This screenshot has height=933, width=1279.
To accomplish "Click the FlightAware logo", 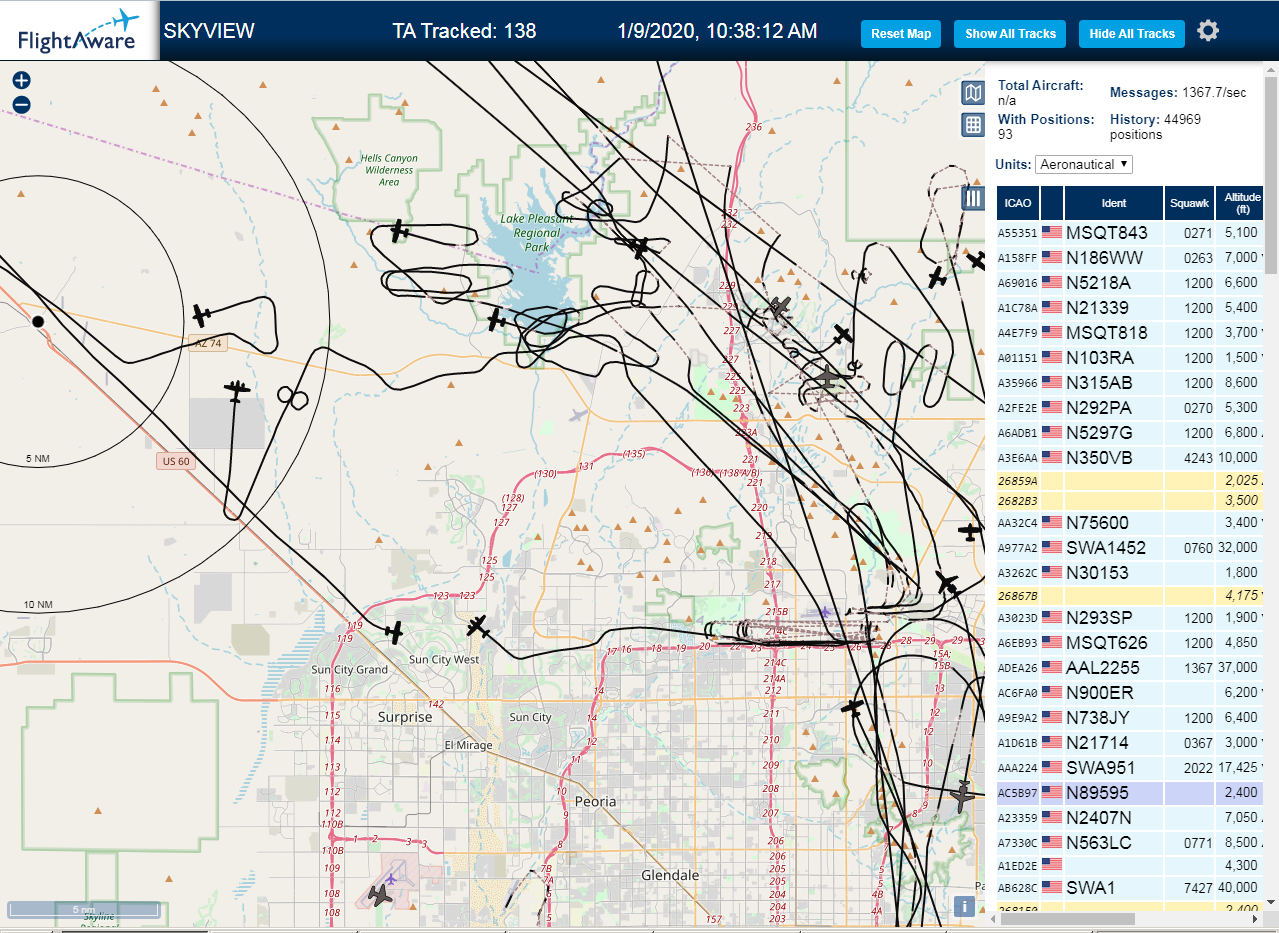I will [x=79, y=31].
